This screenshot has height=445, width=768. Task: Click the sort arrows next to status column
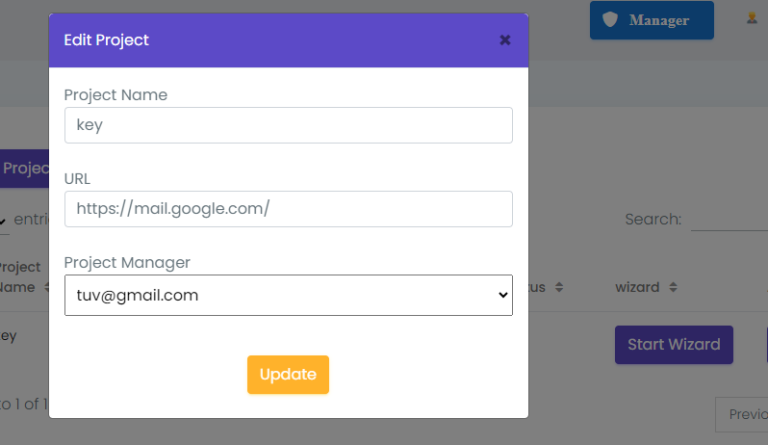(559, 287)
